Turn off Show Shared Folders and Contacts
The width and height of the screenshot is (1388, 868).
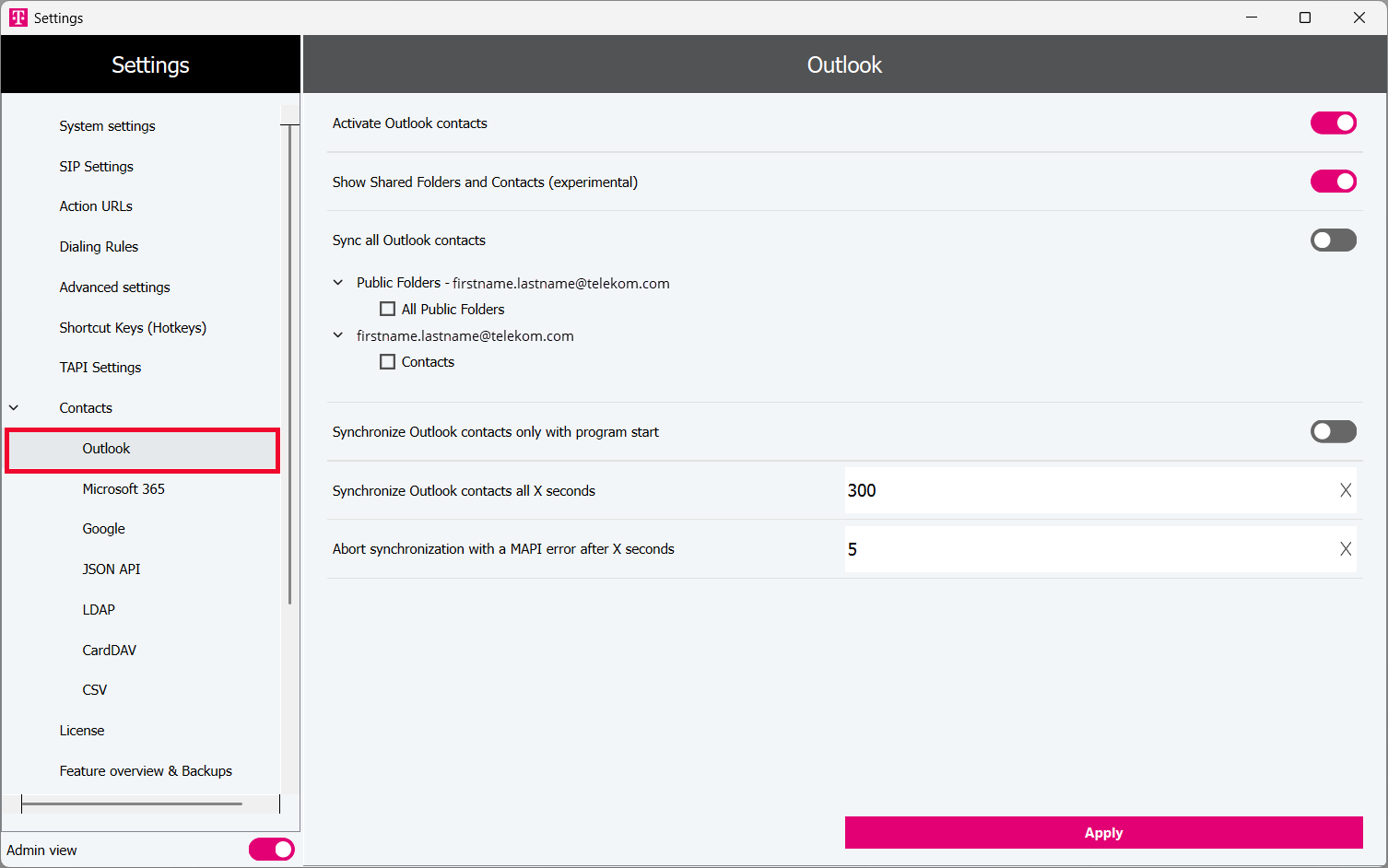(1333, 182)
